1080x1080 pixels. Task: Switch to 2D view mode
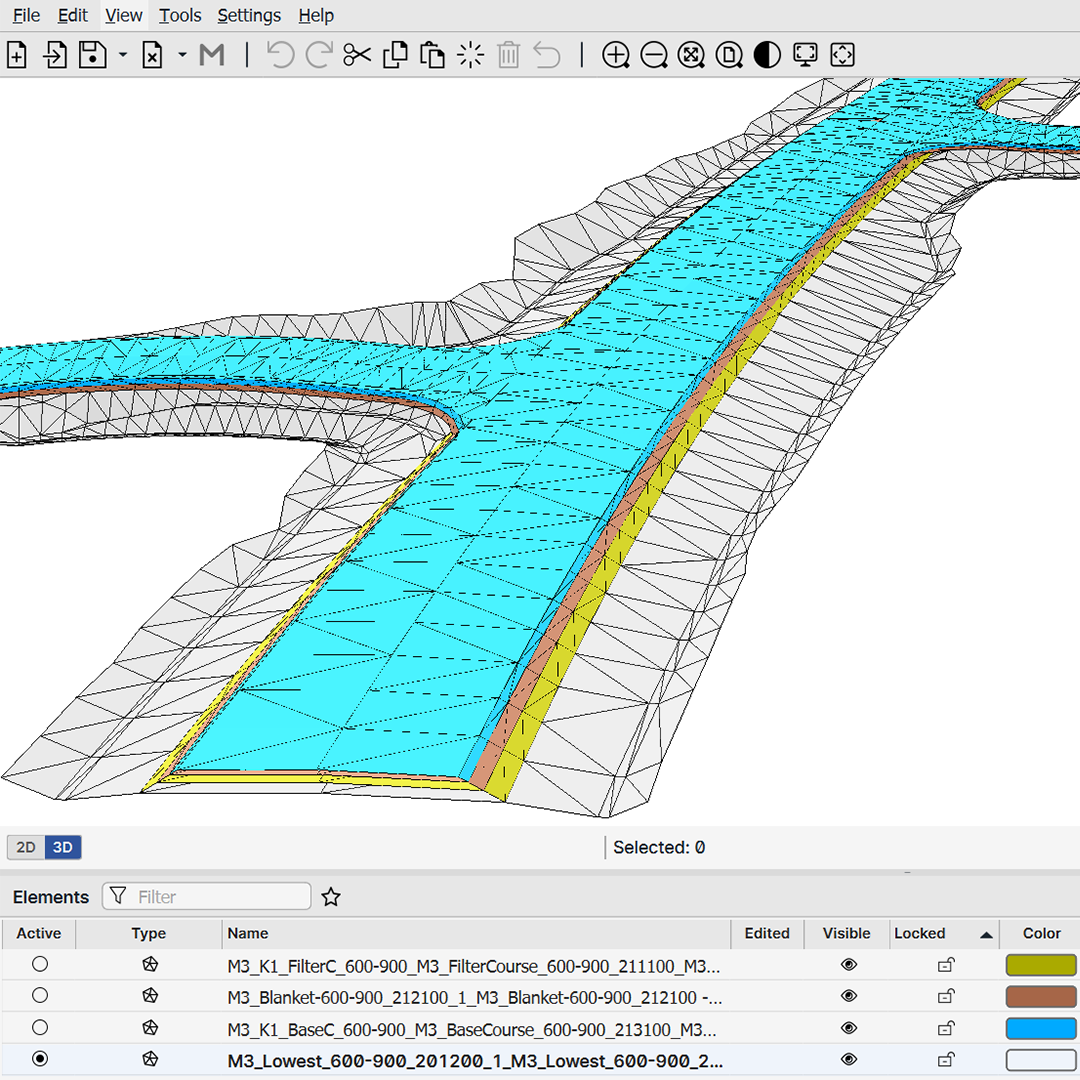point(26,848)
